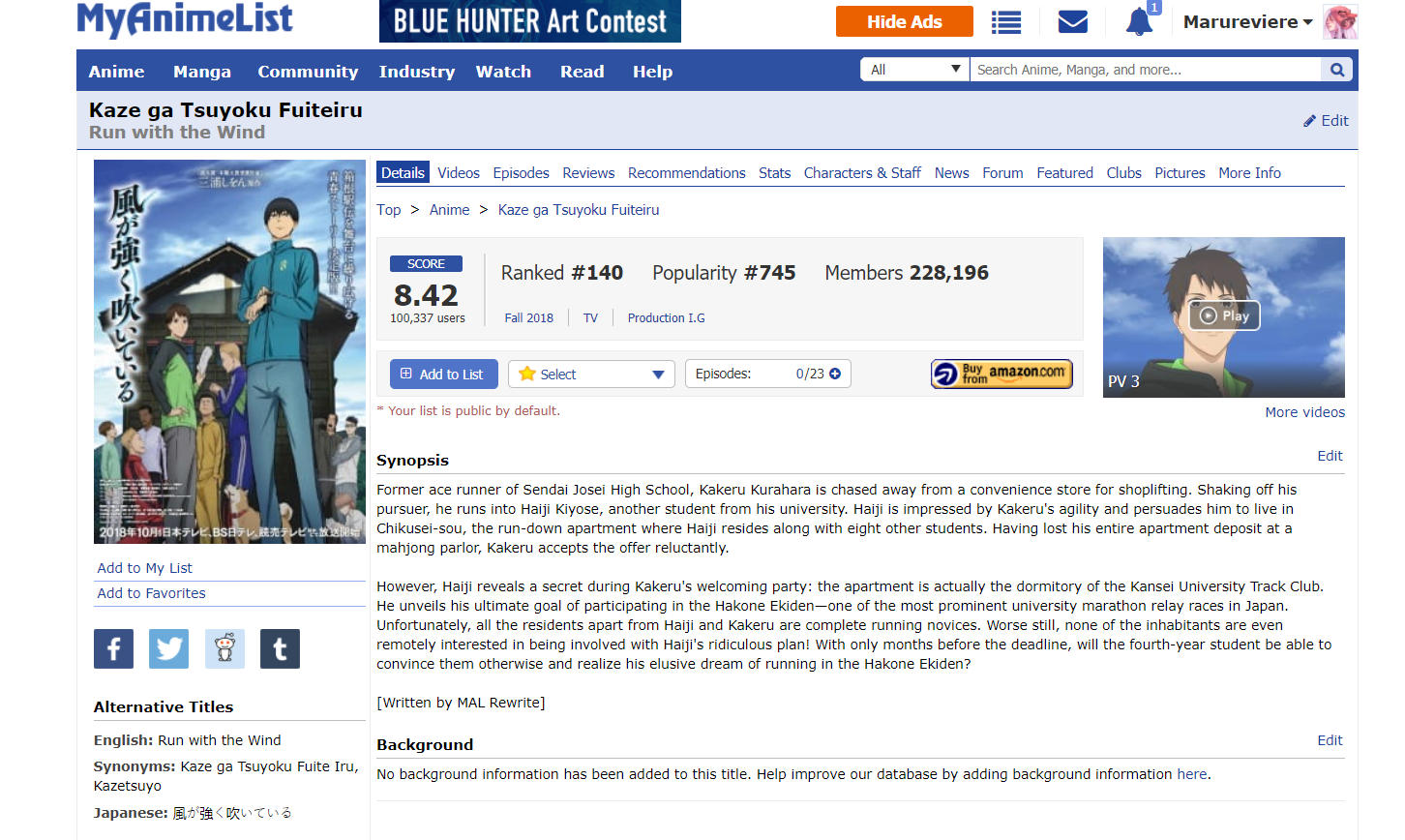Open the TV type link

click(x=590, y=318)
